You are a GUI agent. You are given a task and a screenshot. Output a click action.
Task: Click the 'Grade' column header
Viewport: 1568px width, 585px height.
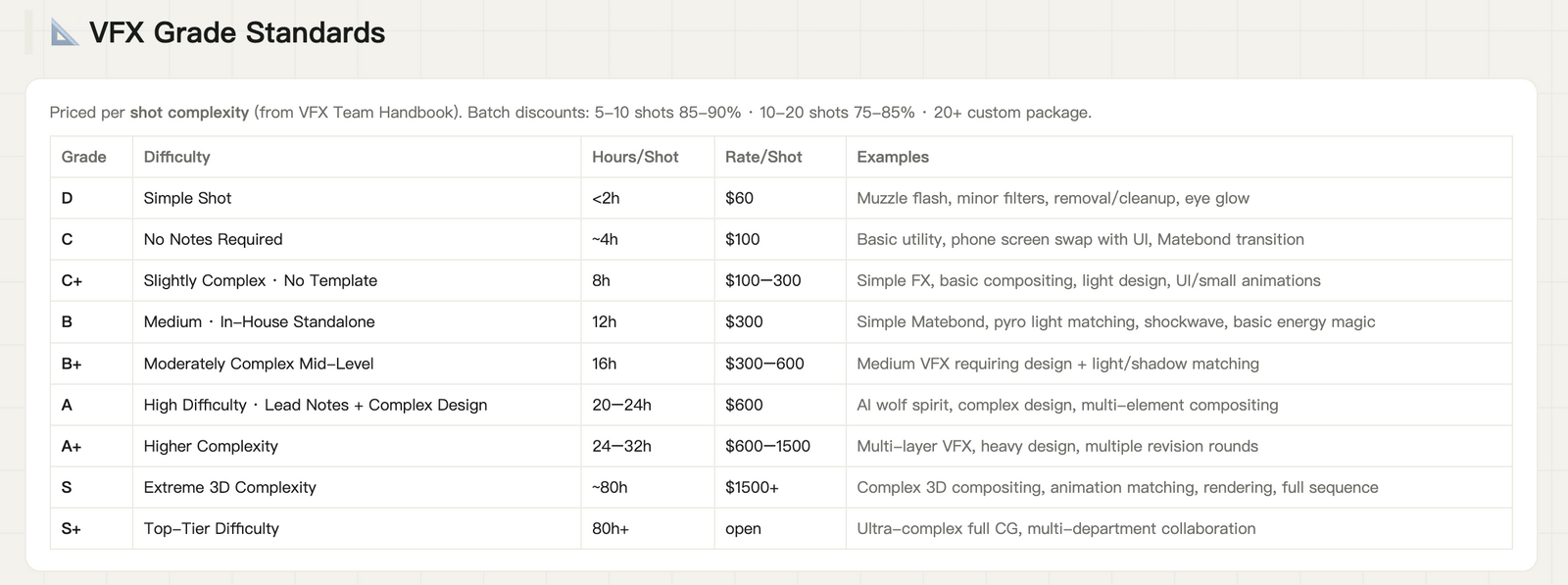[91, 157]
